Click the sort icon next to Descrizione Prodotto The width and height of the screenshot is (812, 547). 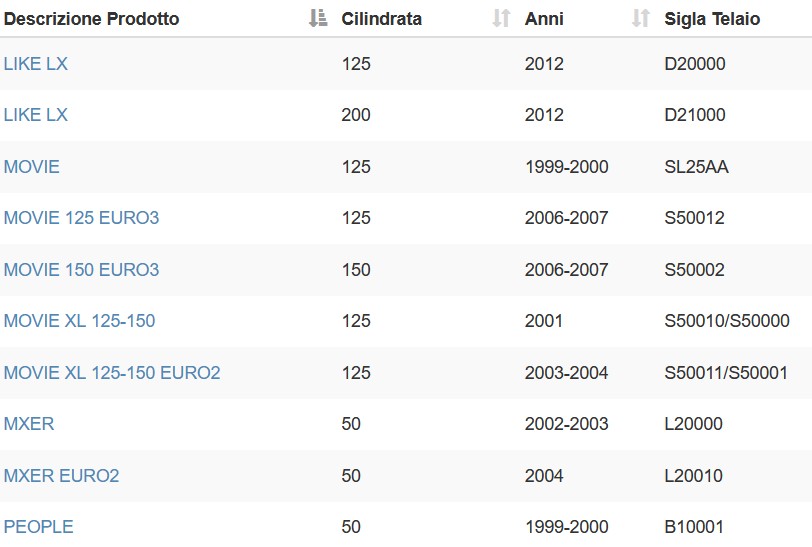click(318, 18)
